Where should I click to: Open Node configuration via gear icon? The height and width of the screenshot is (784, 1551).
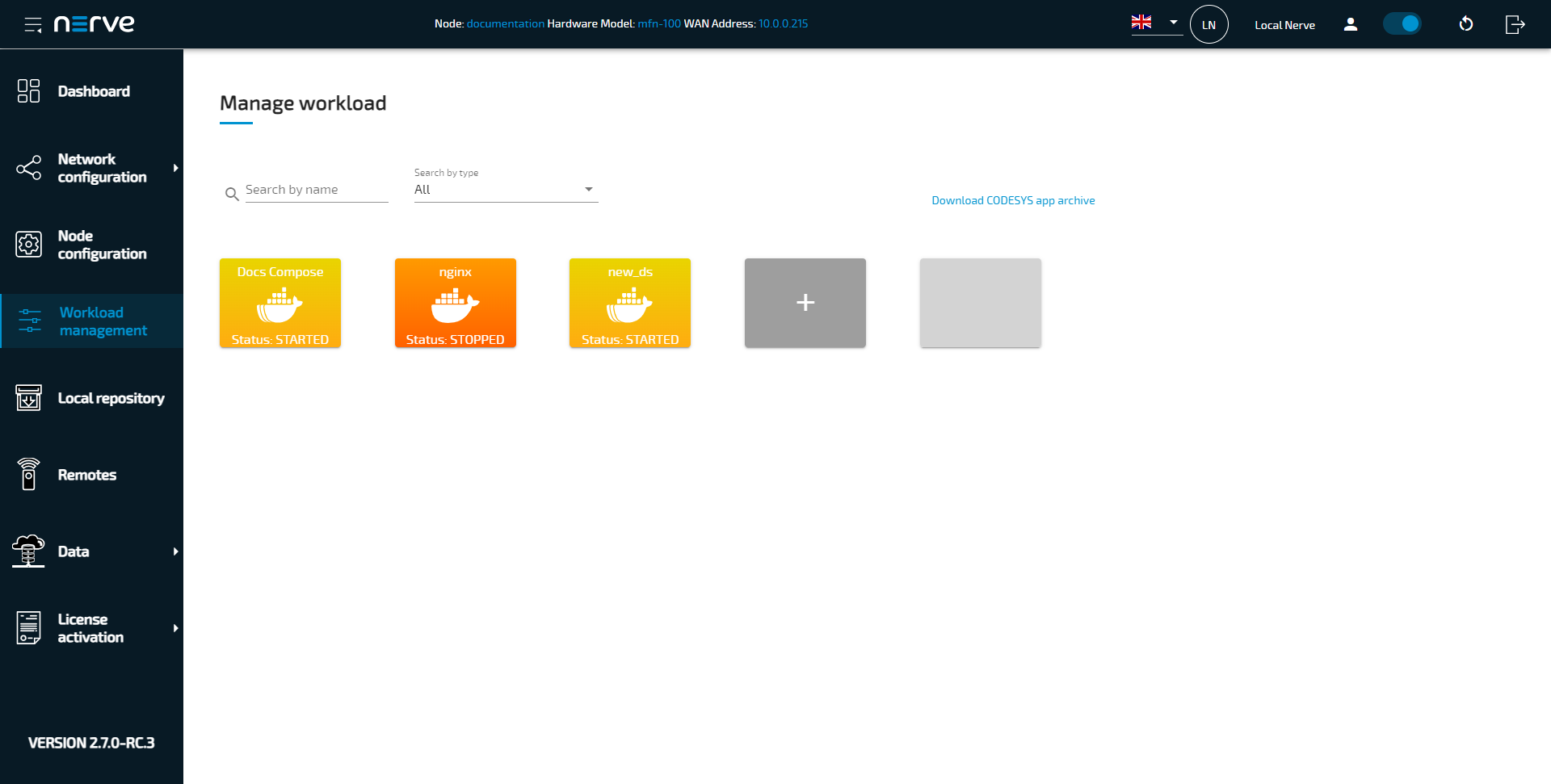click(x=28, y=244)
